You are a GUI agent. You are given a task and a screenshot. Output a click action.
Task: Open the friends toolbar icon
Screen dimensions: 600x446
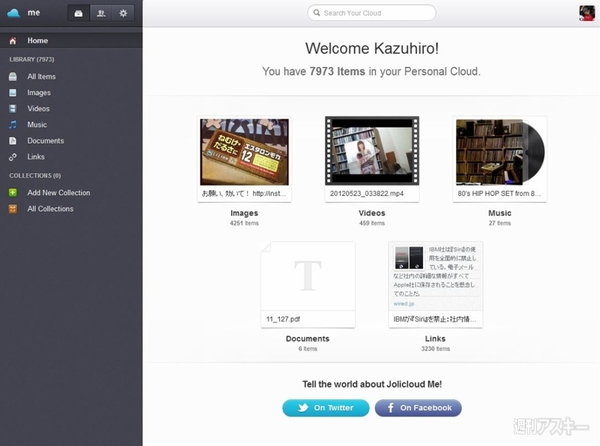click(101, 13)
